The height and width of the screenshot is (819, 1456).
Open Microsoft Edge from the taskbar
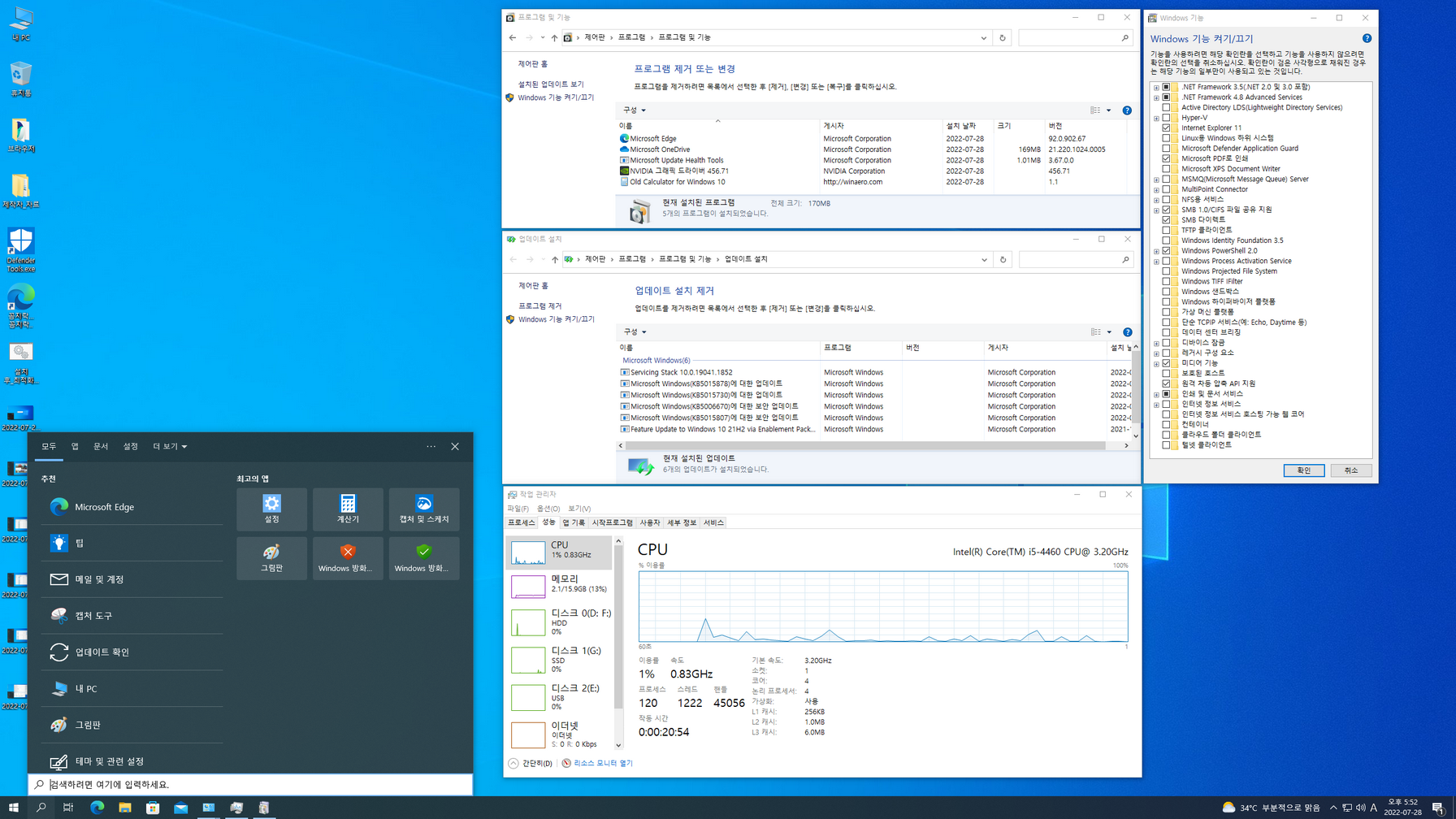click(x=97, y=808)
